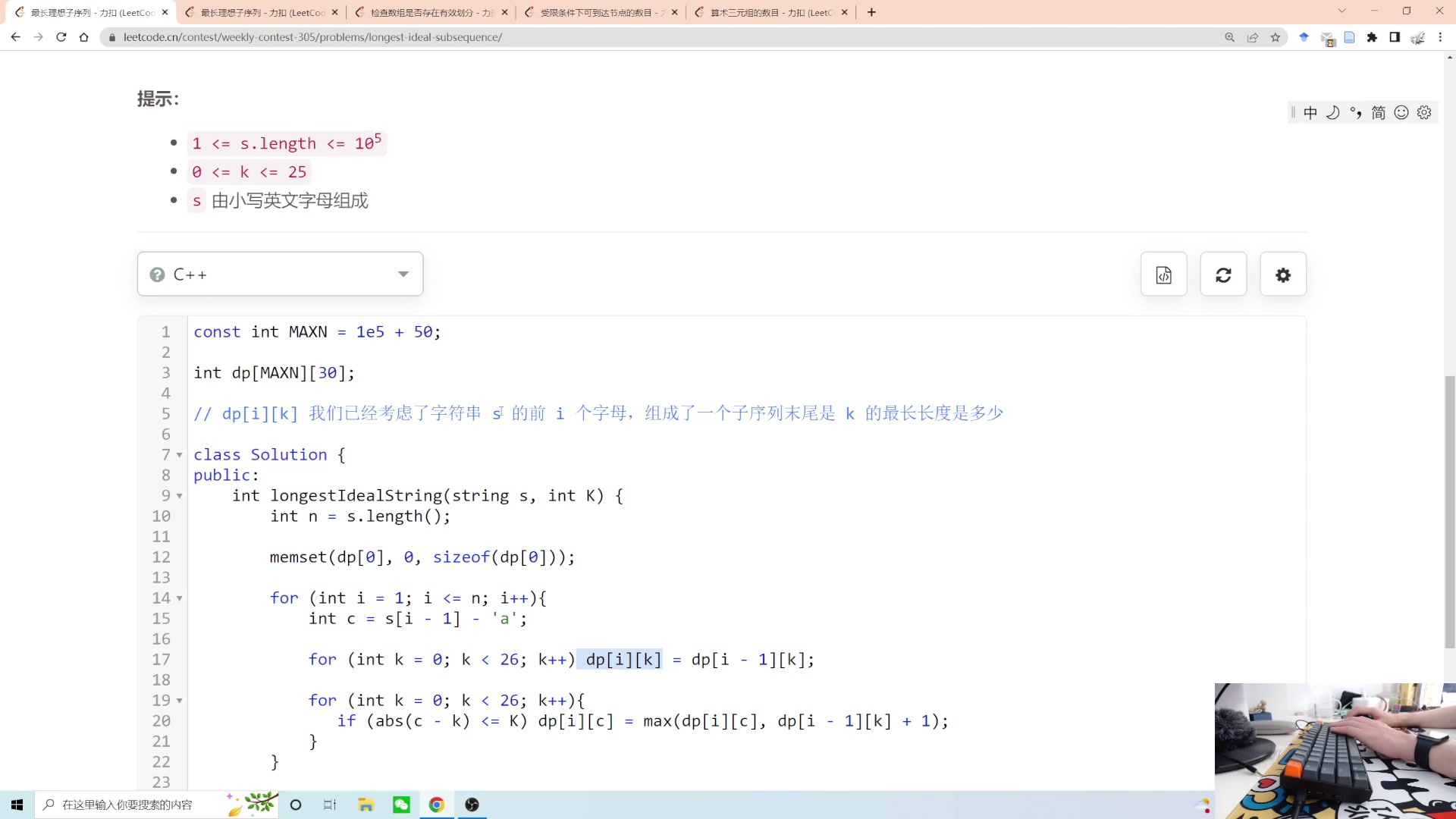
Task: Open a new browser tab
Action: pyautogui.click(x=871, y=12)
